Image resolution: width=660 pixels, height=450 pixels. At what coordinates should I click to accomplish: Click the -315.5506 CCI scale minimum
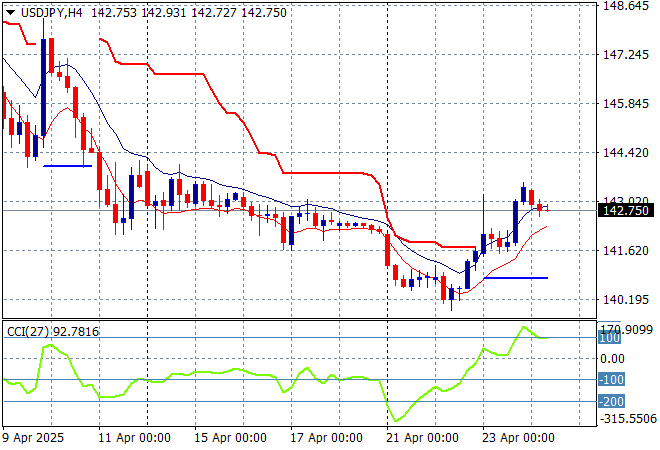click(628, 419)
